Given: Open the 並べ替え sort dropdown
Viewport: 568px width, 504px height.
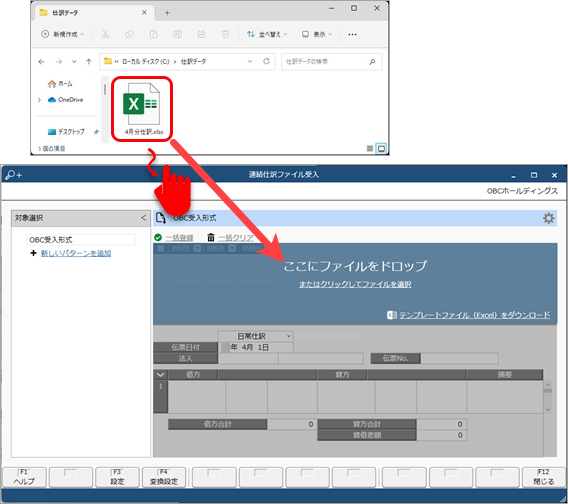Looking at the screenshot, I should (x=267, y=34).
